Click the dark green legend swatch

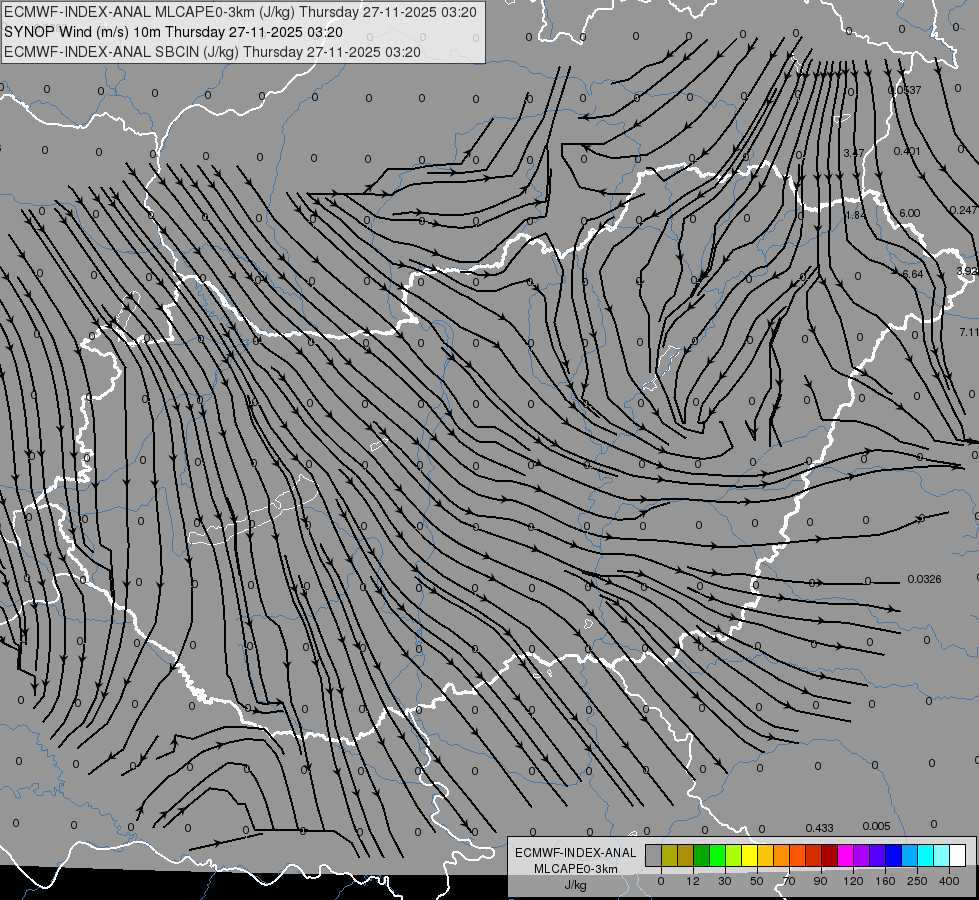coord(702,855)
